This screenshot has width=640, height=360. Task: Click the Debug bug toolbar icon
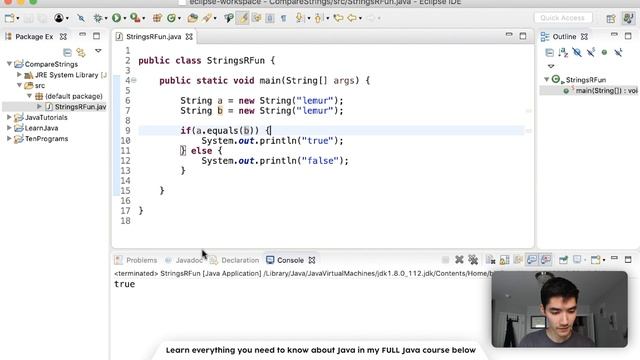click(x=98, y=18)
